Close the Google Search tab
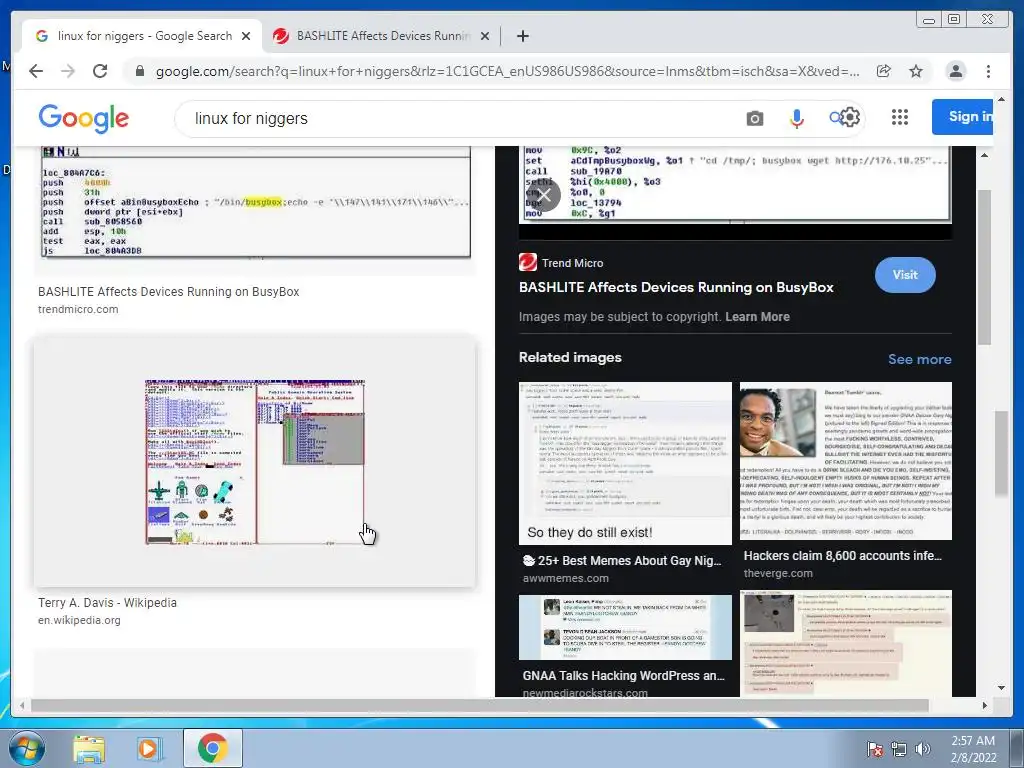1024x768 pixels. click(x=246, y=36)
